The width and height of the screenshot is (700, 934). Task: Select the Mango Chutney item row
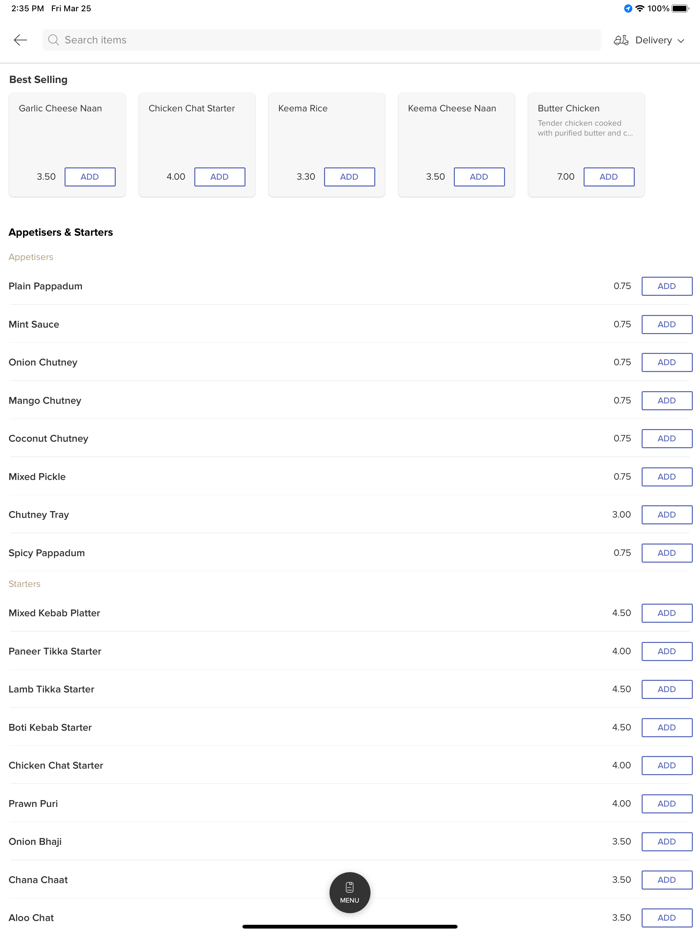pyautogui.click(x=300, y=401)
